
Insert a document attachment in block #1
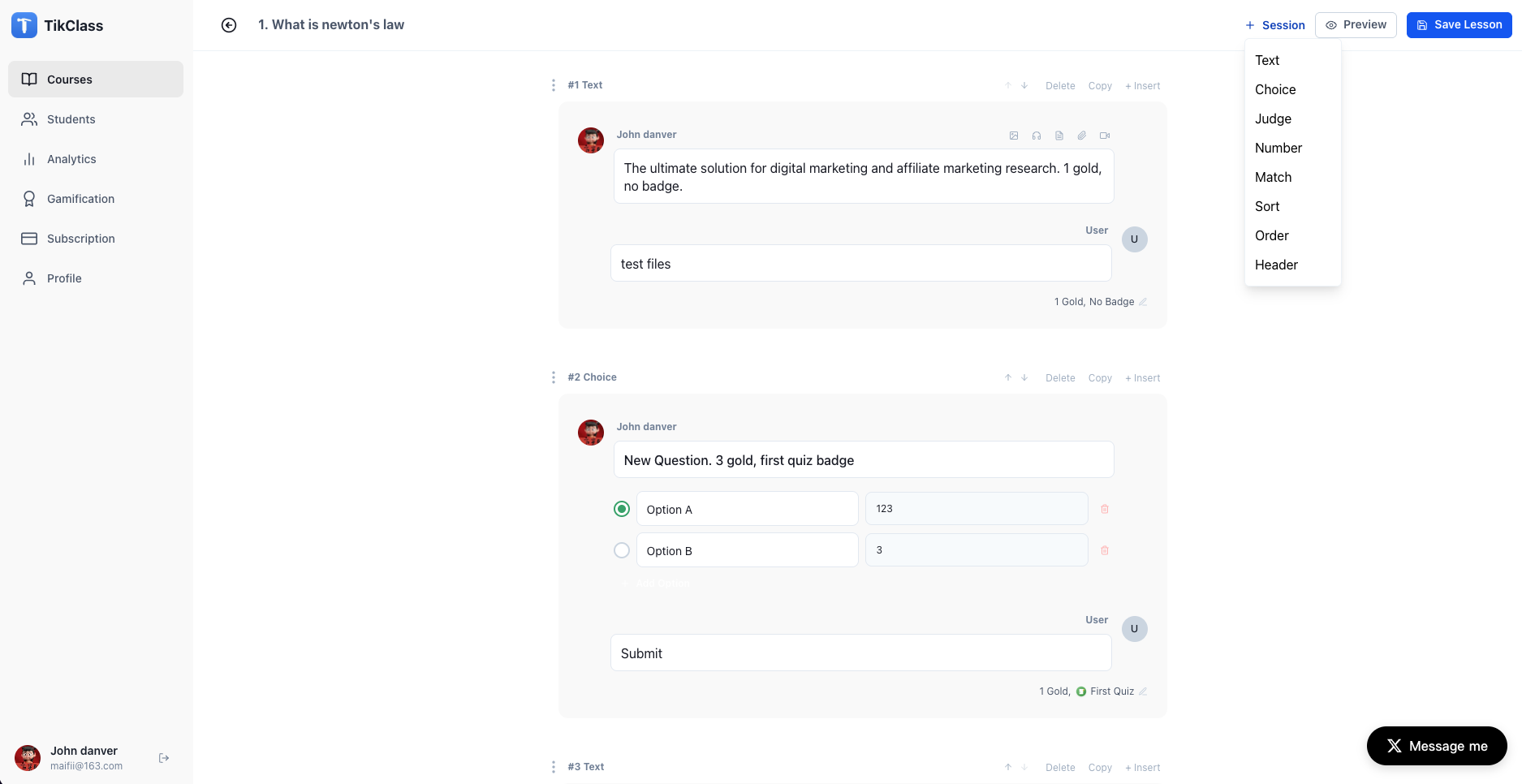(1059, 136)
